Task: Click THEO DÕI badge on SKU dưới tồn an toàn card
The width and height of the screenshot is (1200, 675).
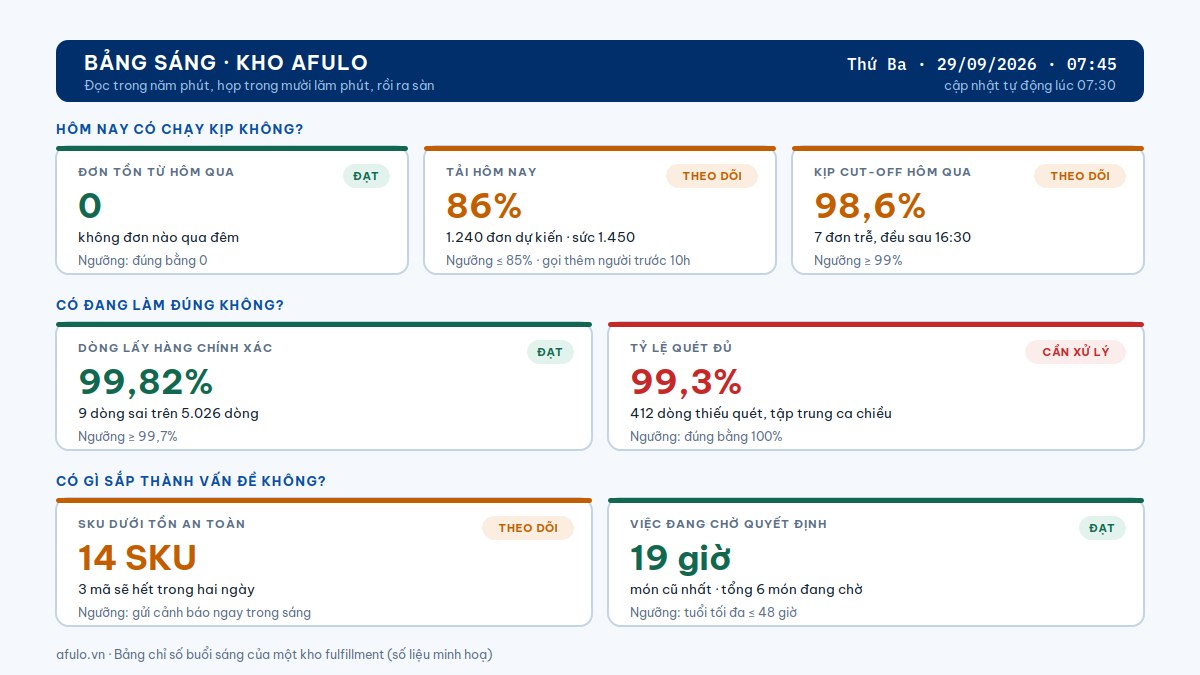Action: coord(528,528)
